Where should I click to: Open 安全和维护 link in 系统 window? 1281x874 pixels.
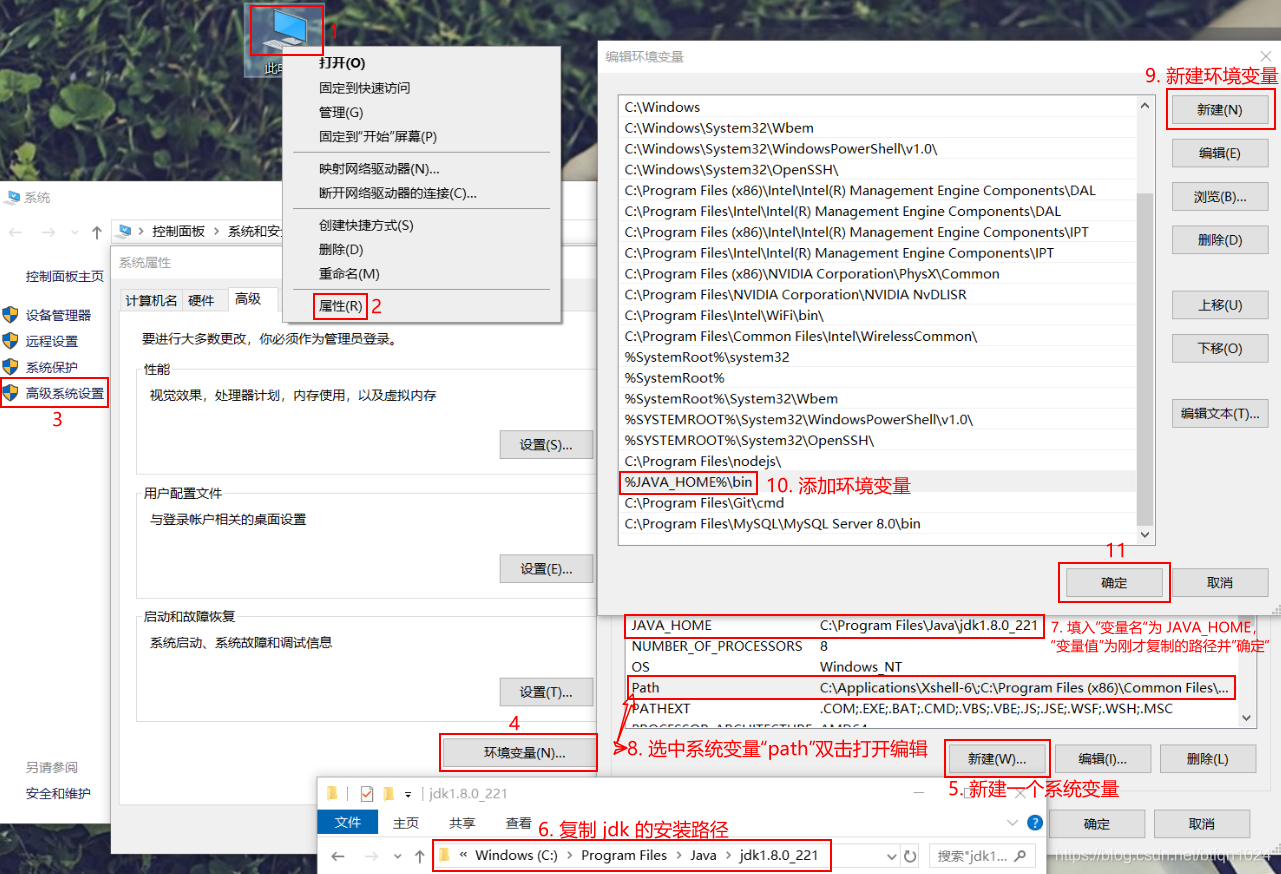[x=58, y=793]
